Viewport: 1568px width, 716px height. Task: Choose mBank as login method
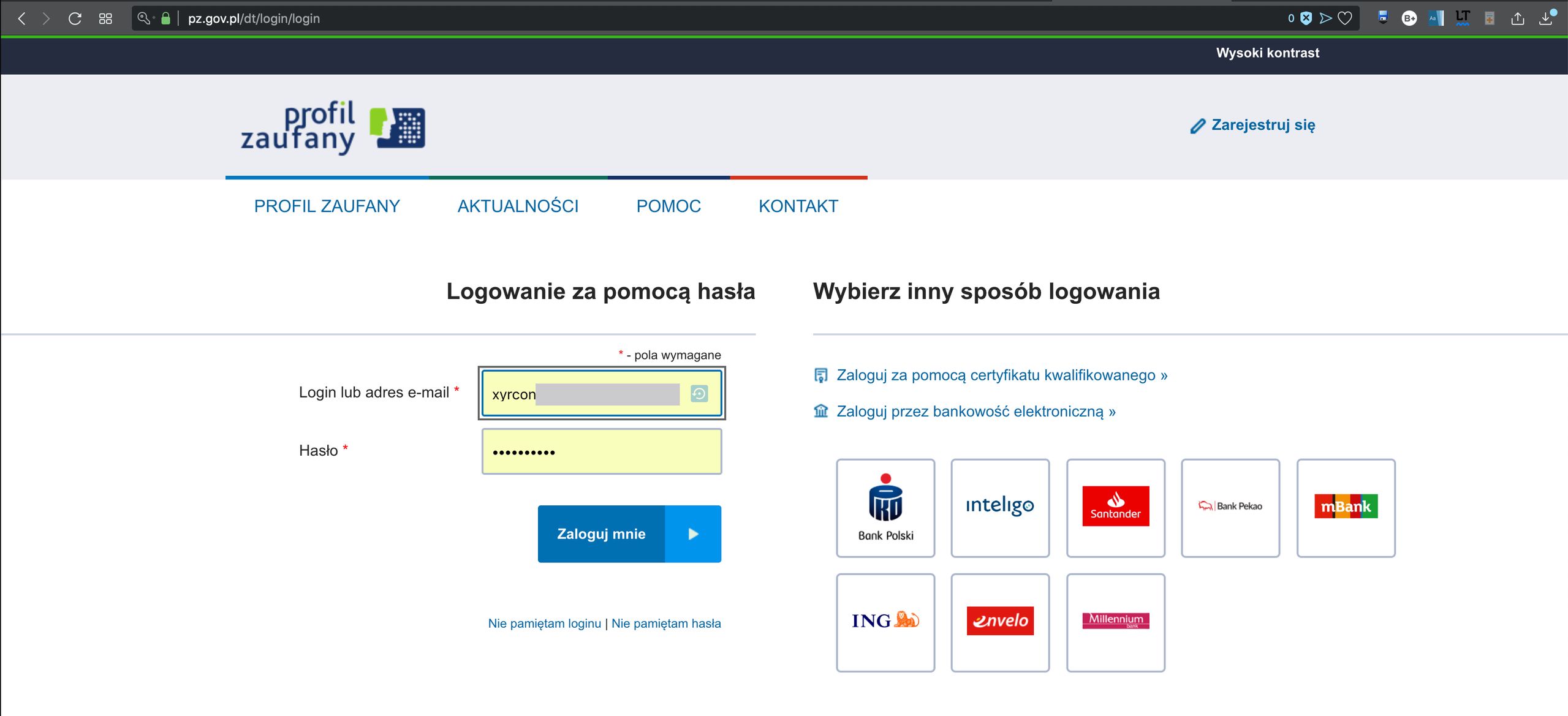(x=1345, y=508)
